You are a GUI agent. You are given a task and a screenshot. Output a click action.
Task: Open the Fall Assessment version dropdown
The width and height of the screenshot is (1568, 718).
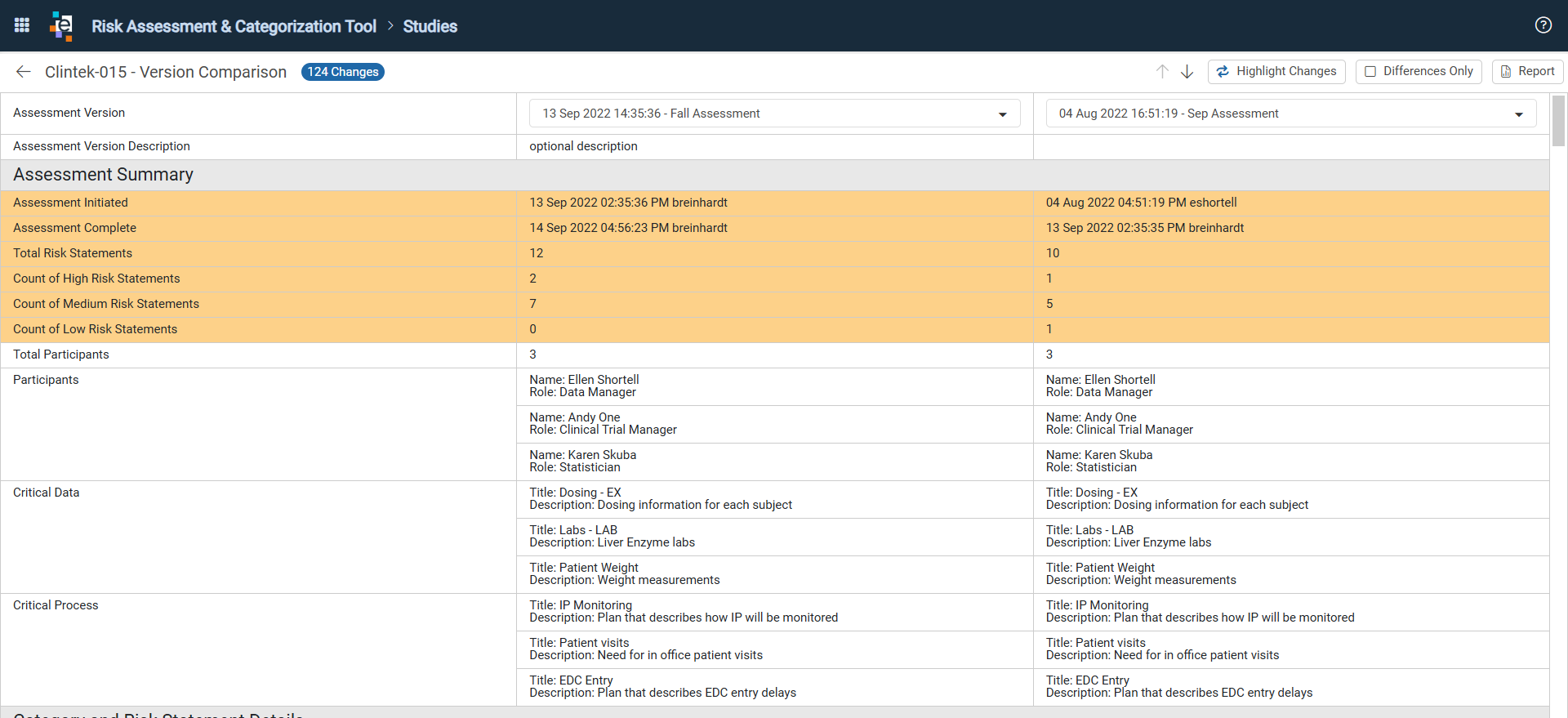click(x=774, y=114)
